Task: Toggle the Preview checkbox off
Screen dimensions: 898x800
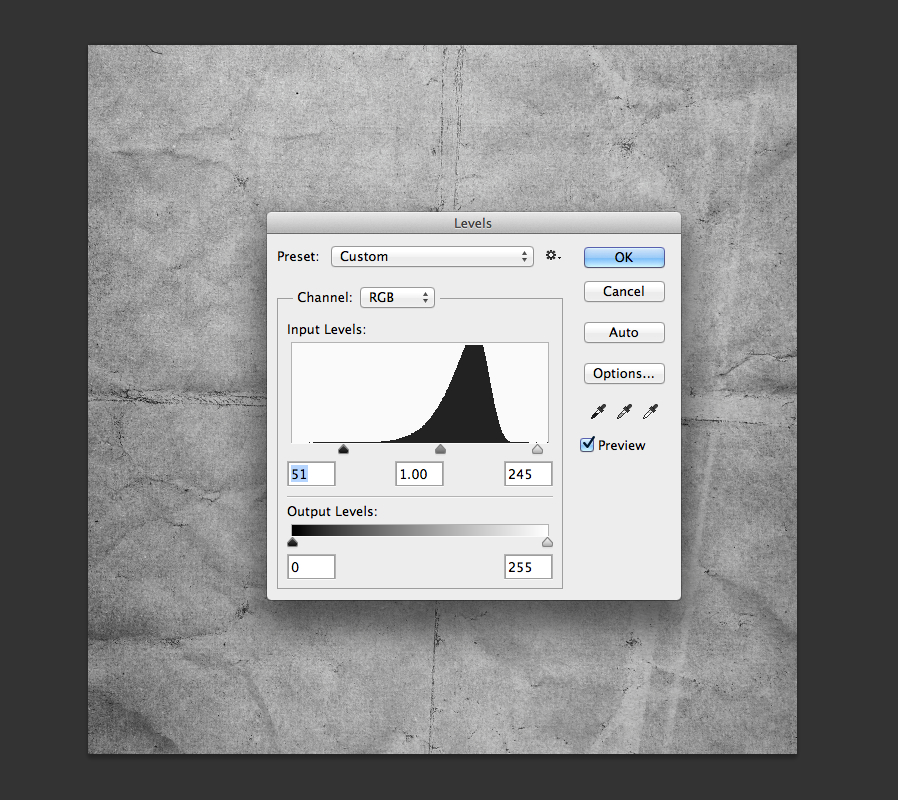Action: pyautogui.click(x=587, y=444)
